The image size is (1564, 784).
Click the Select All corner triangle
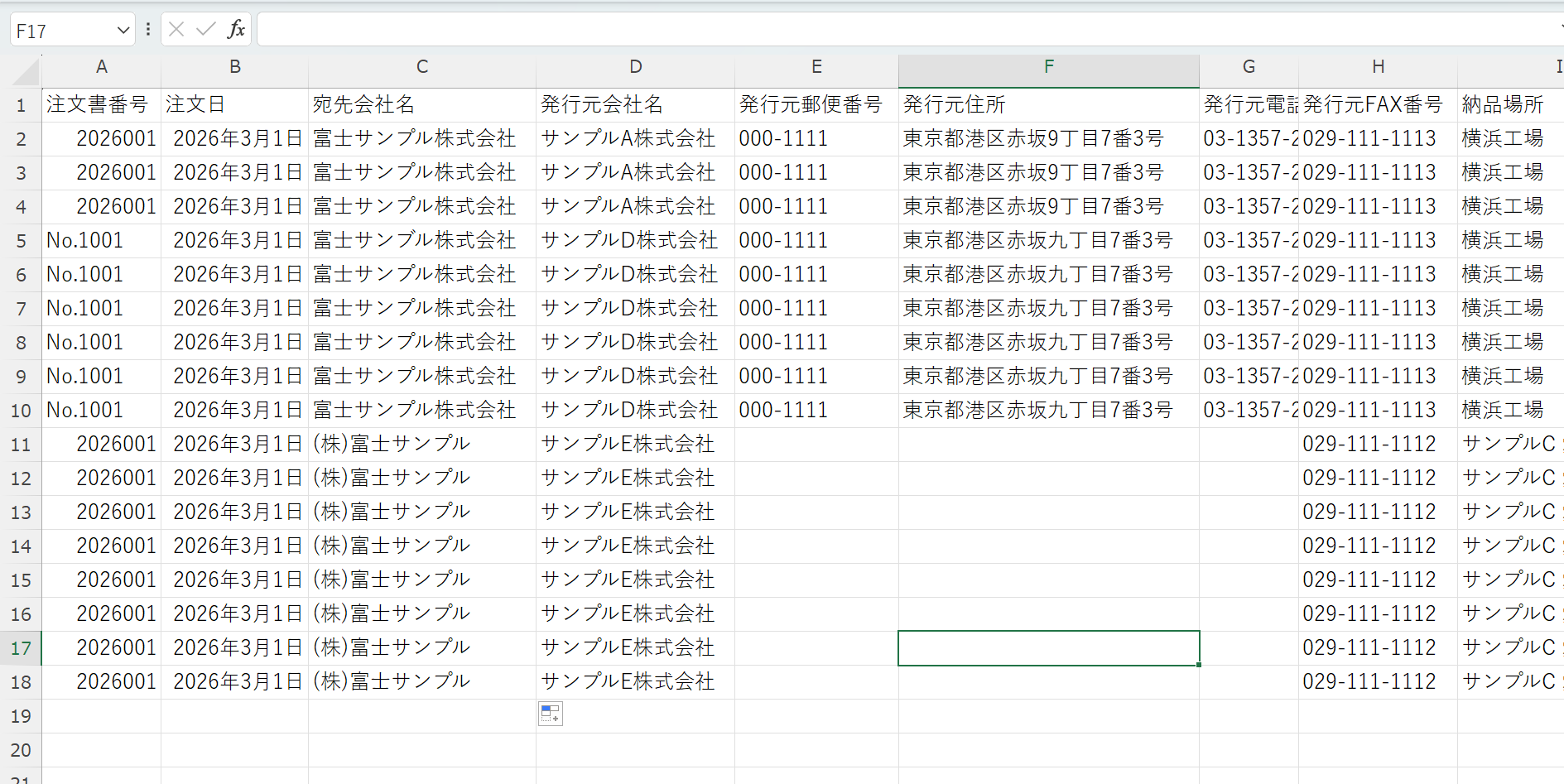[x=26, y=71]
